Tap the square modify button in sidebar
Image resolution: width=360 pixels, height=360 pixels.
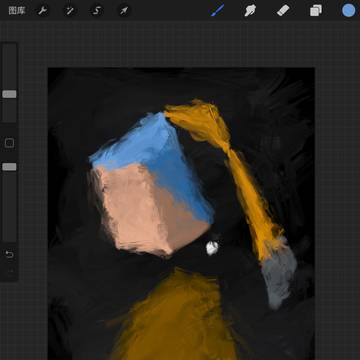(9, 143)
